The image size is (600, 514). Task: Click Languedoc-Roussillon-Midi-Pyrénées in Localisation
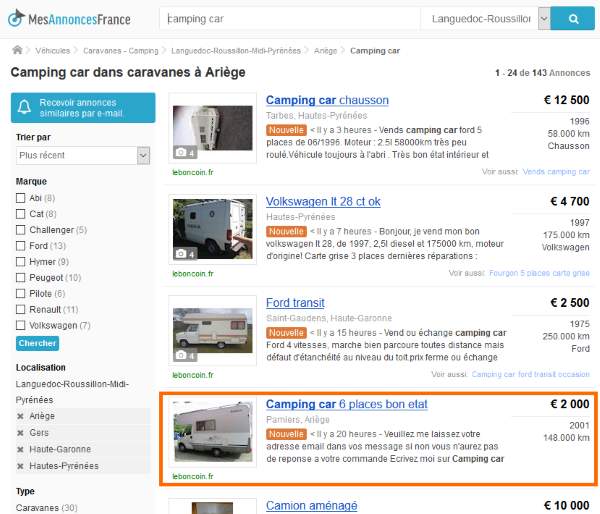tap(72, 392)
